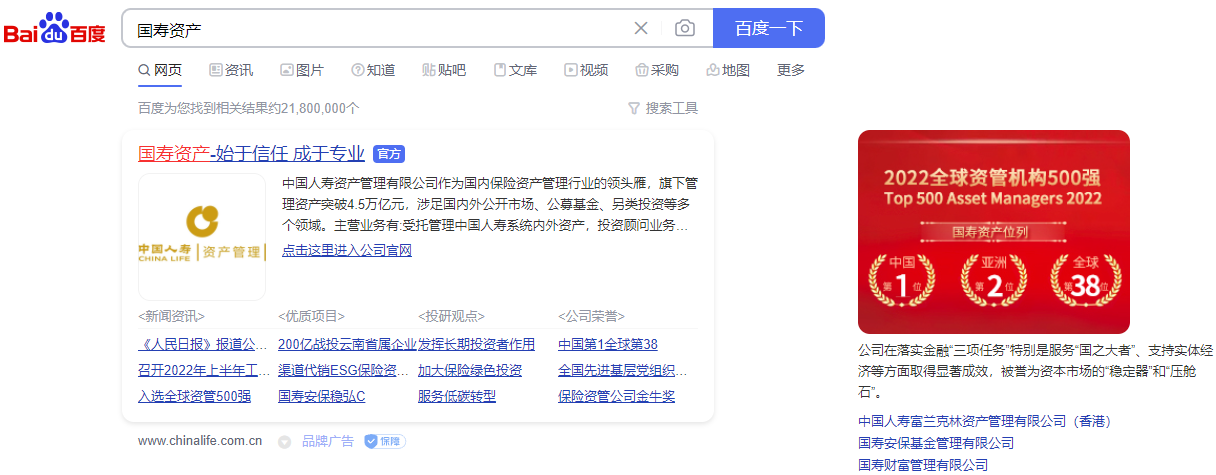Image resolution: width=1216 pixels, height=475 pixels.
Task: Switch to 视频 video tab
Action: tap(586, 70)
